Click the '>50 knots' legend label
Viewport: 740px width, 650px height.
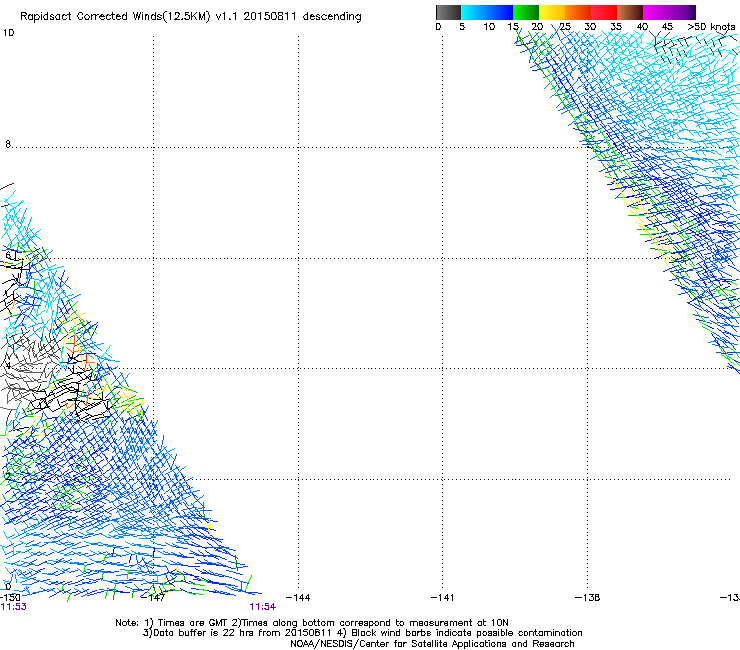(711, 26)
